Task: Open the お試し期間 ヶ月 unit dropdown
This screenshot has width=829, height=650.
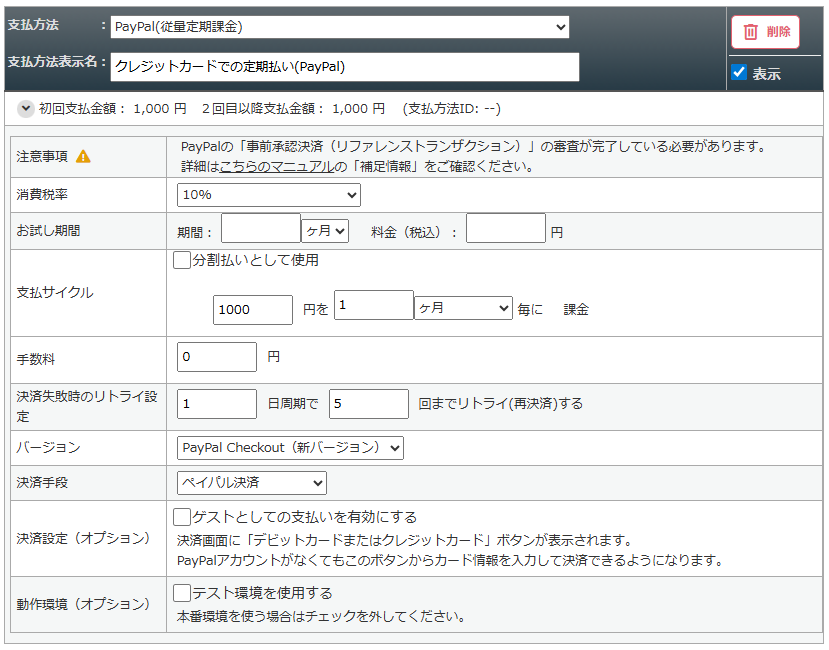Action: 325,231
